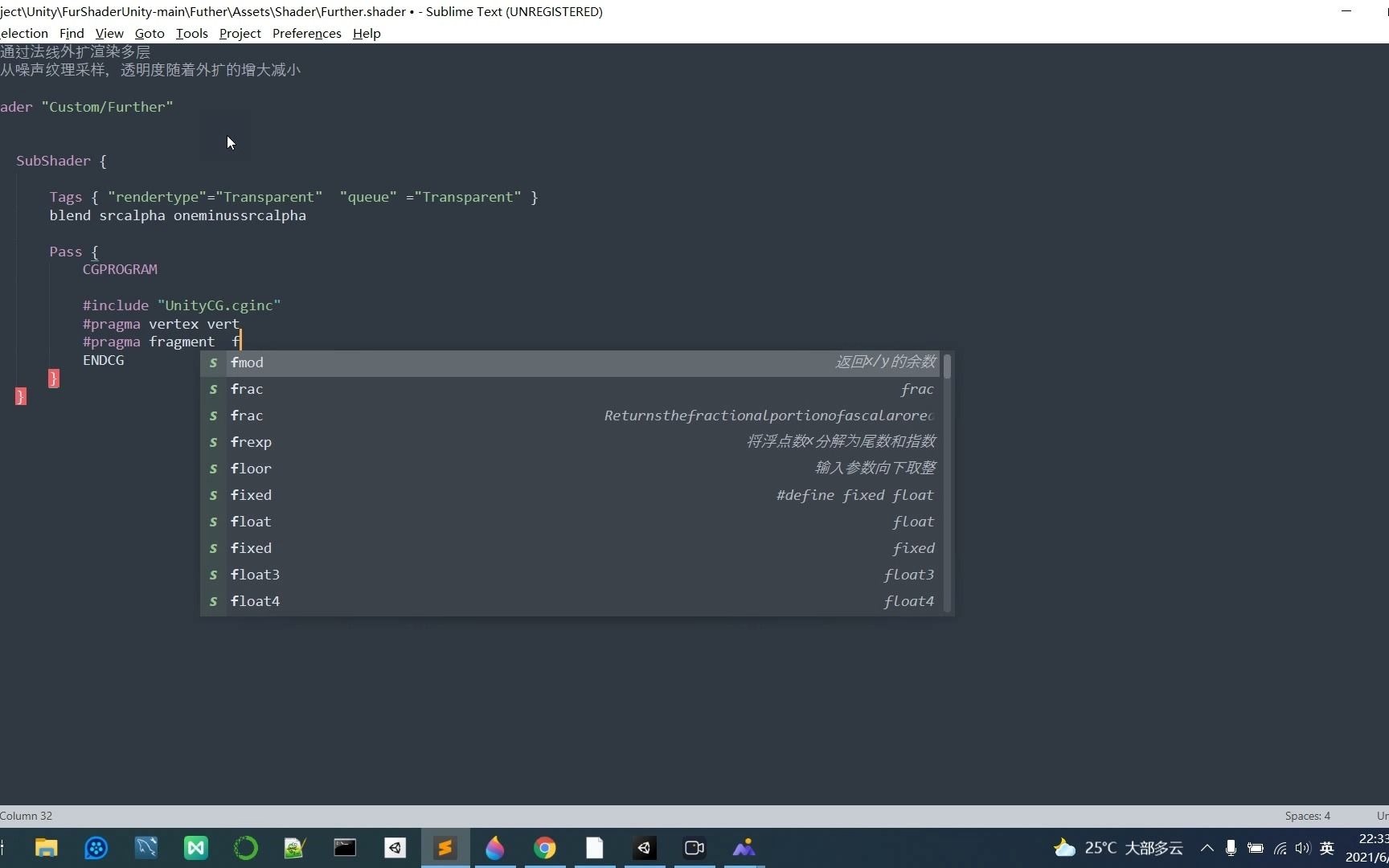Viewport: 1389px width, 868px height.
Task: Open the Project menu
Action: tap(240, 33)
